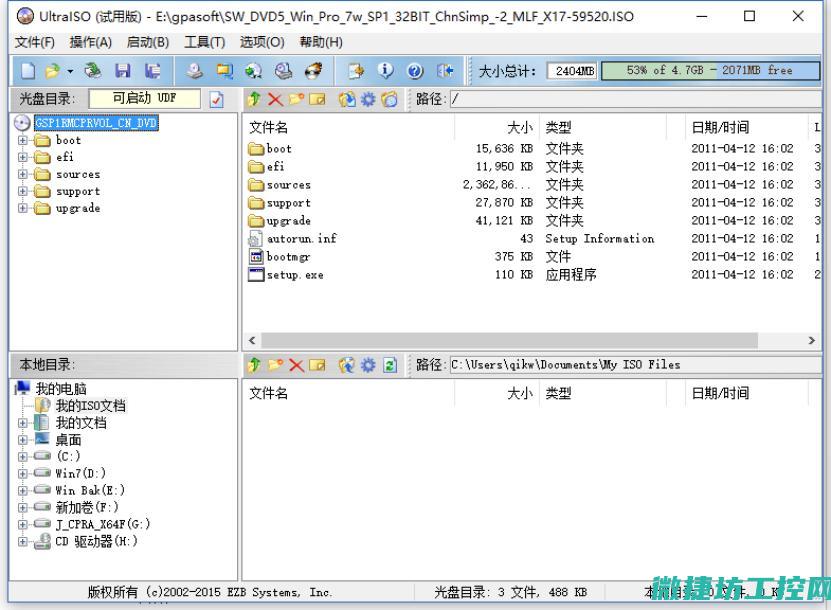Expand the Win7(D:) drive node

click(x=22, y=473)
